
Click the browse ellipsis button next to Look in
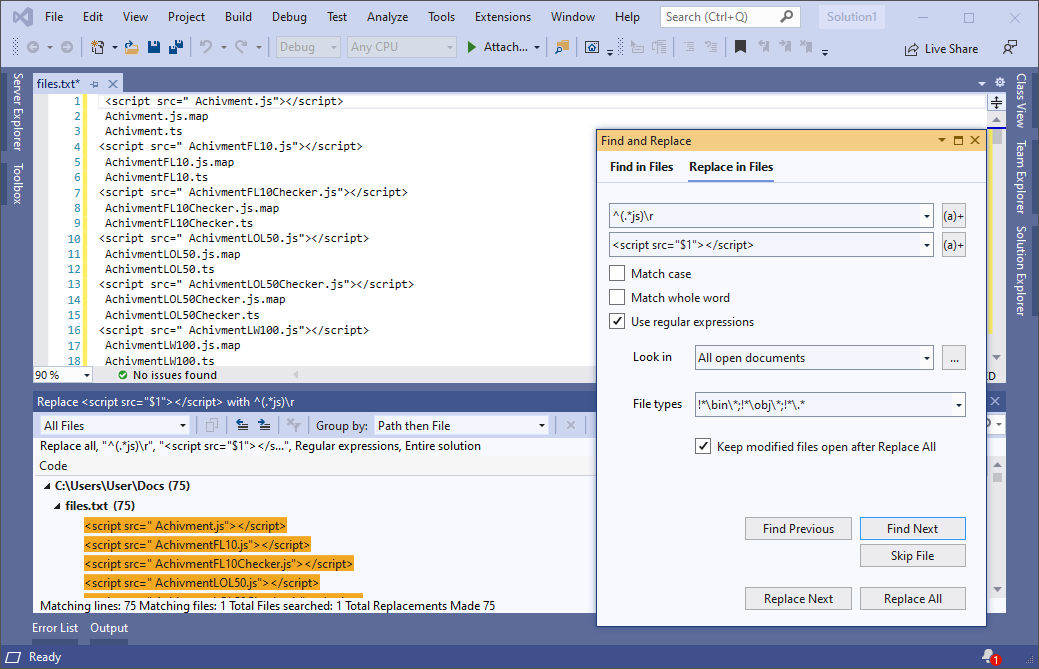coord(954,358)
